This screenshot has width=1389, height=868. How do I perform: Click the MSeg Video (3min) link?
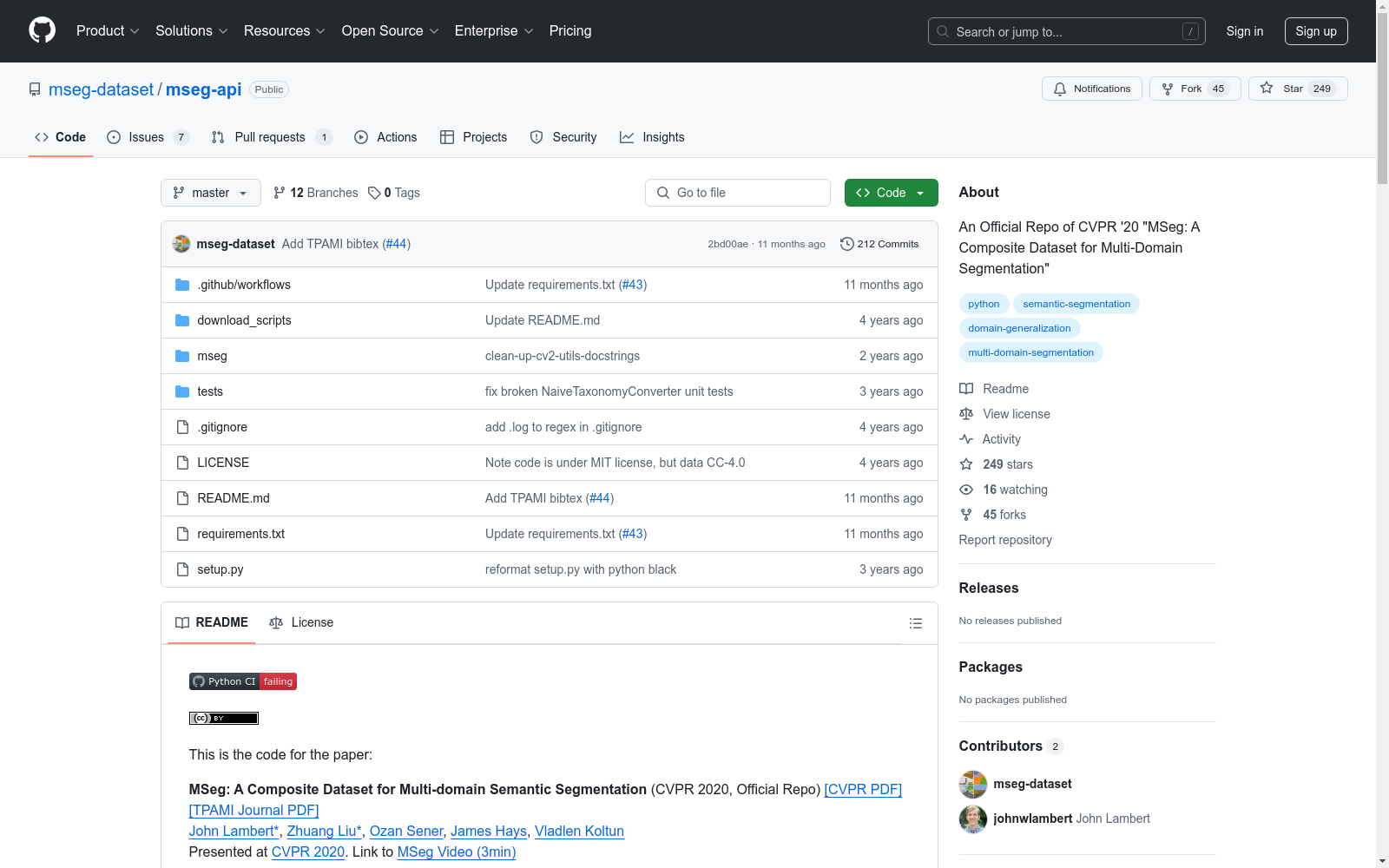[x=457, y=852]
